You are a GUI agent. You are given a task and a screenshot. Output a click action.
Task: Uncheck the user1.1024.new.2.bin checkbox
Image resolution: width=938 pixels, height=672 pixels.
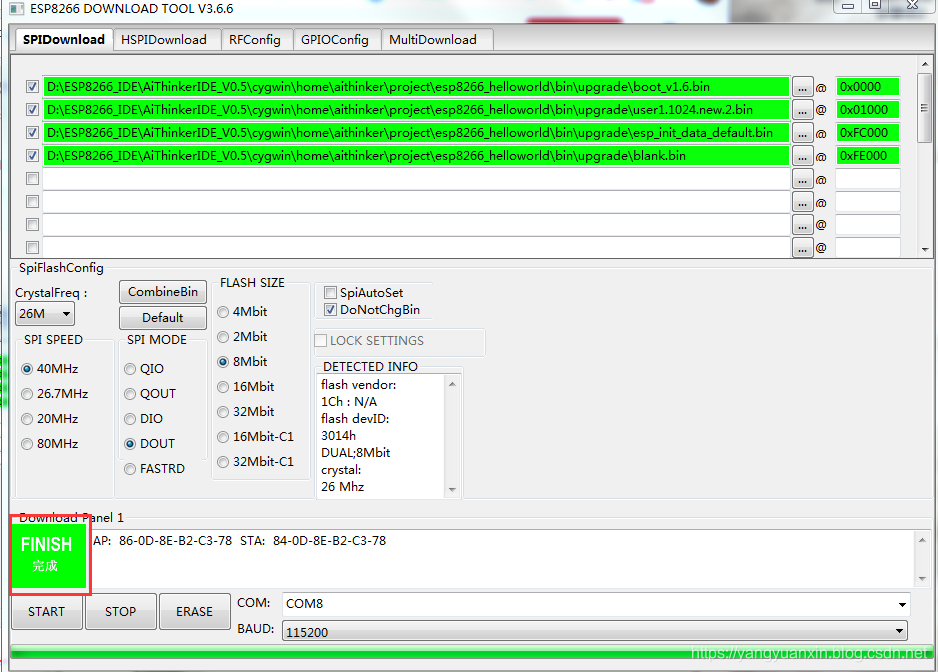click(x=32, y=110)
